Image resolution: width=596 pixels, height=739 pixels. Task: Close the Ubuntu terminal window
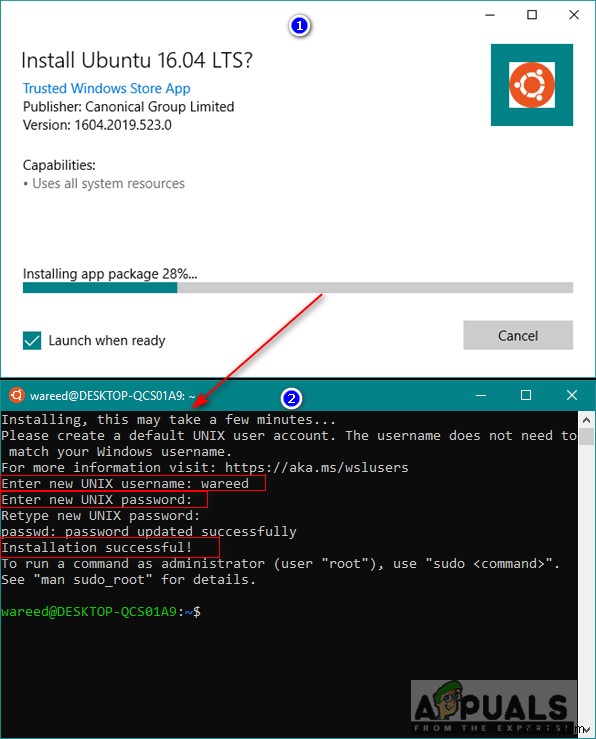point(572,395)
